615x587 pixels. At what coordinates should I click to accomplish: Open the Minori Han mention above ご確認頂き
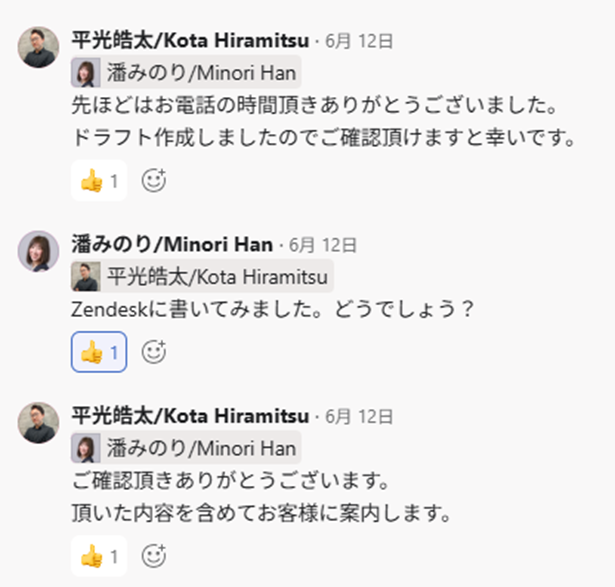(186, 448)
